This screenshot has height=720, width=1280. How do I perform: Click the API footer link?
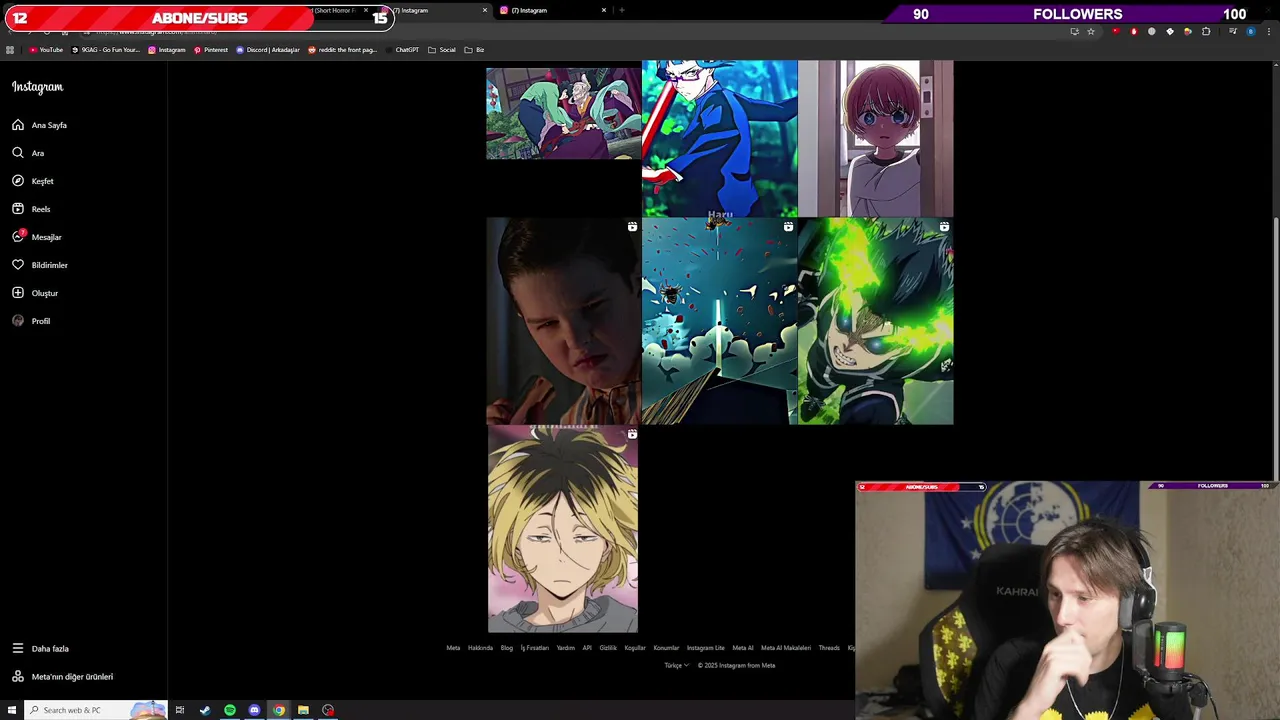pos(587,648)
